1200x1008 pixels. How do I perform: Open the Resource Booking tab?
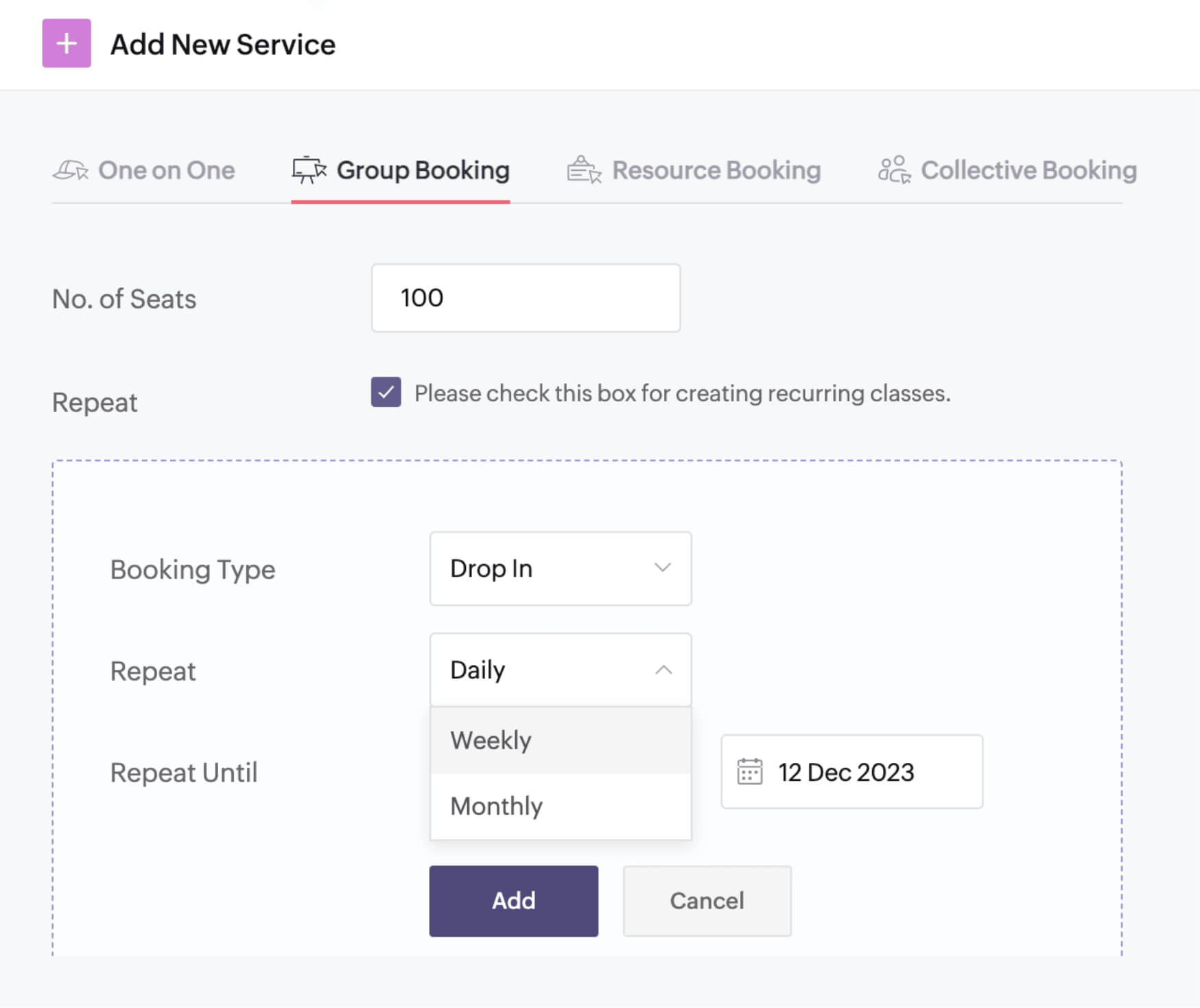click(x=716, y=170)
